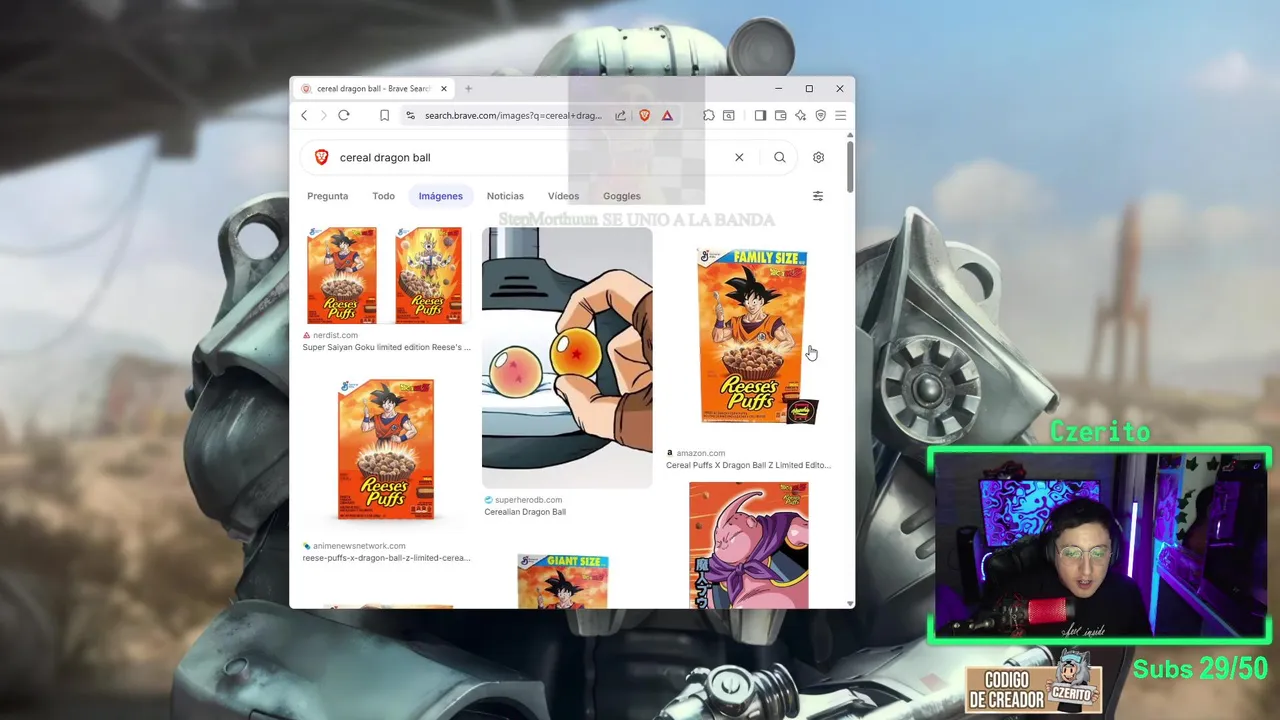The height and width of the screenshot is (720, 1280).
Task: Open image search filters icon
Action: tap(818, 196)
